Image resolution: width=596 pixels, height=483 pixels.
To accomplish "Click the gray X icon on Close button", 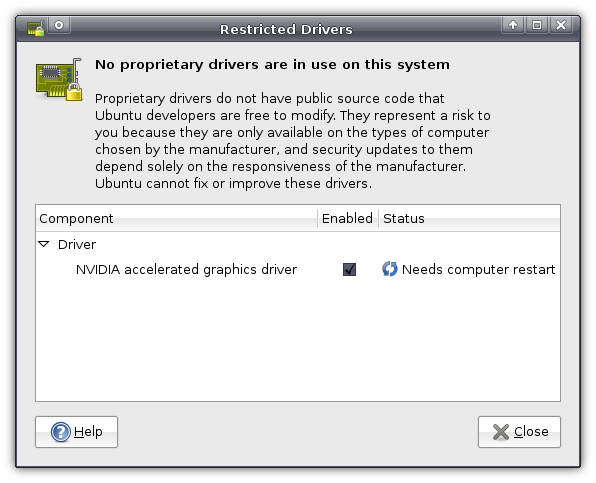I will [501, 432].
